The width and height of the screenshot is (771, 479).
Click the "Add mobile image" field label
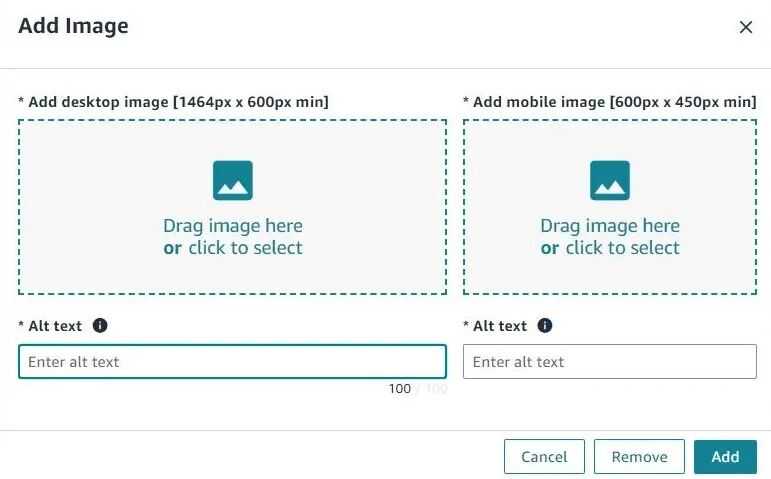609,102
